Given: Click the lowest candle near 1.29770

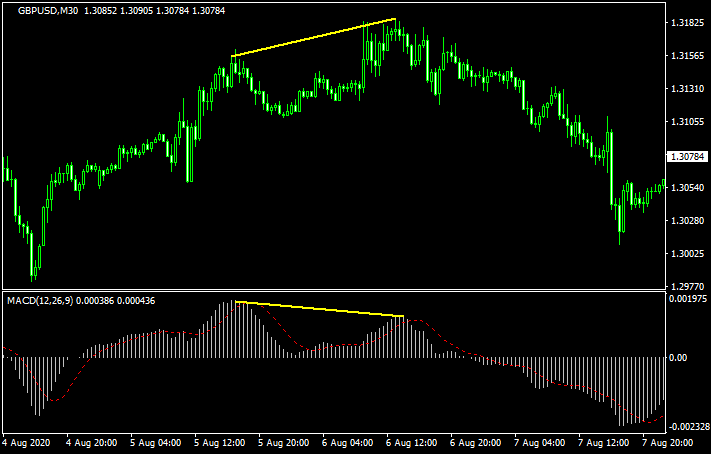Looking at the screenshot, I should 34,268.
